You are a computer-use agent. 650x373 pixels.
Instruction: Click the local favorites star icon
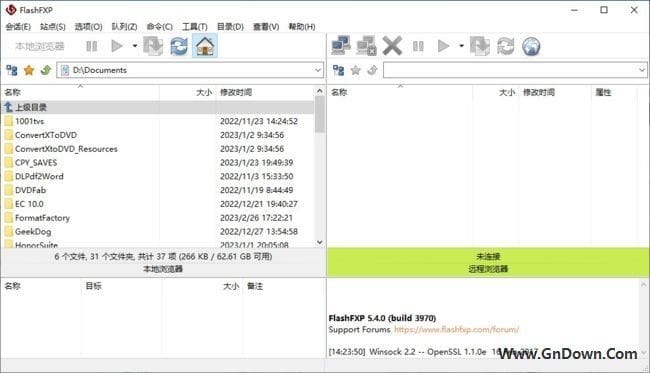[x=29, y=70]
